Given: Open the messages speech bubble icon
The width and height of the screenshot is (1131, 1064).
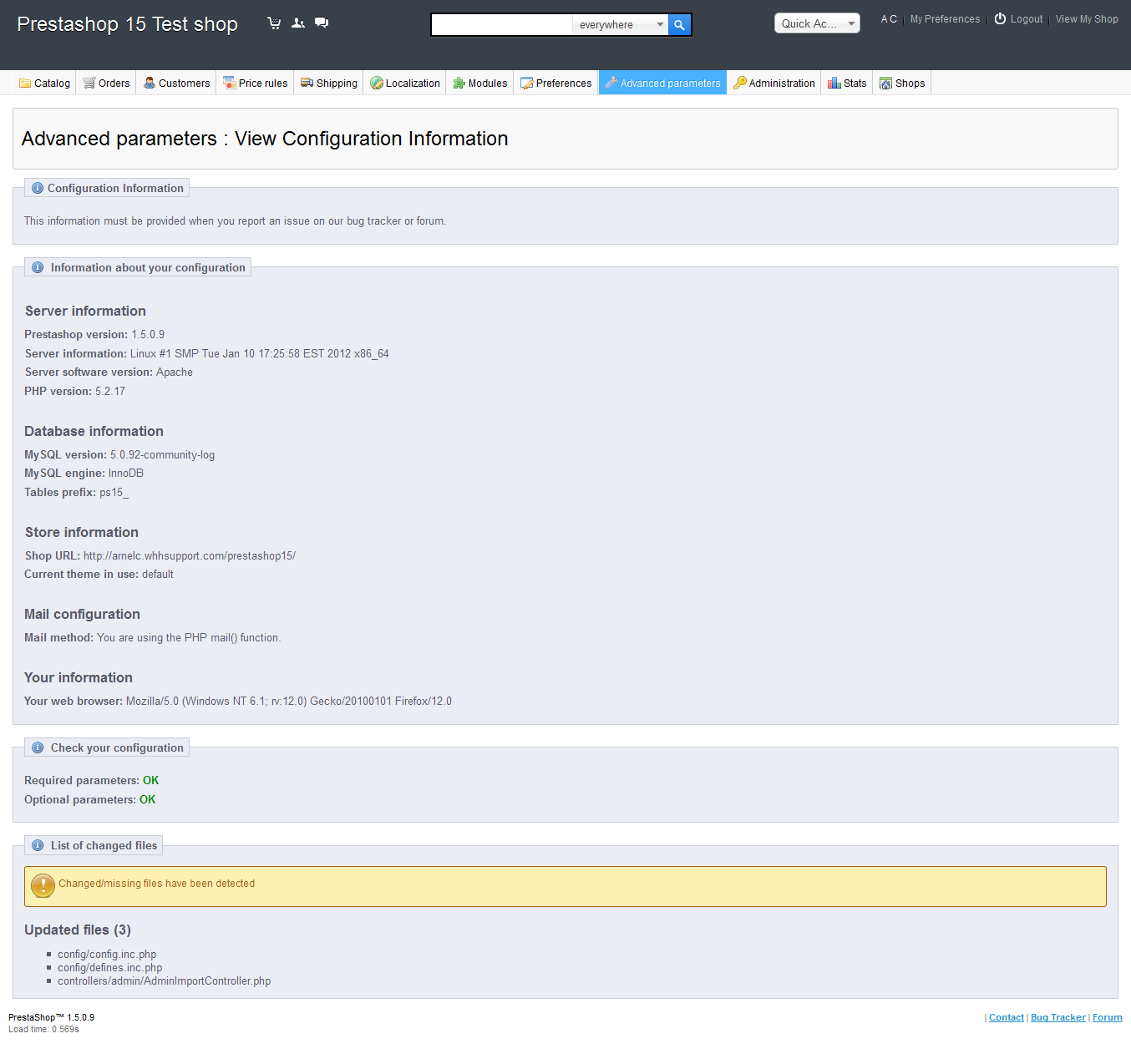Looking at the screenshot, I should click(322, 23).
